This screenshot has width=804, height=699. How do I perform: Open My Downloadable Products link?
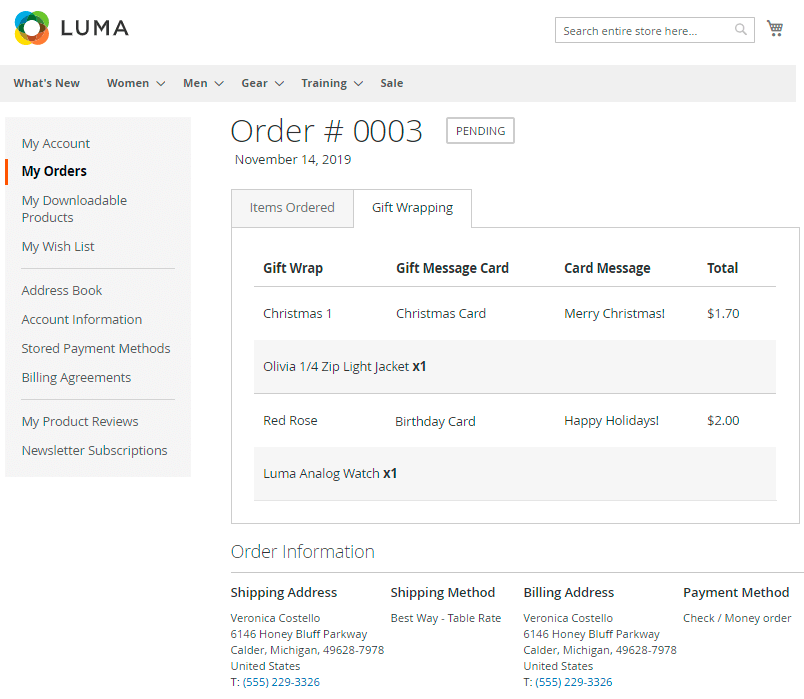pyautogui.click(x=74, y=209)
